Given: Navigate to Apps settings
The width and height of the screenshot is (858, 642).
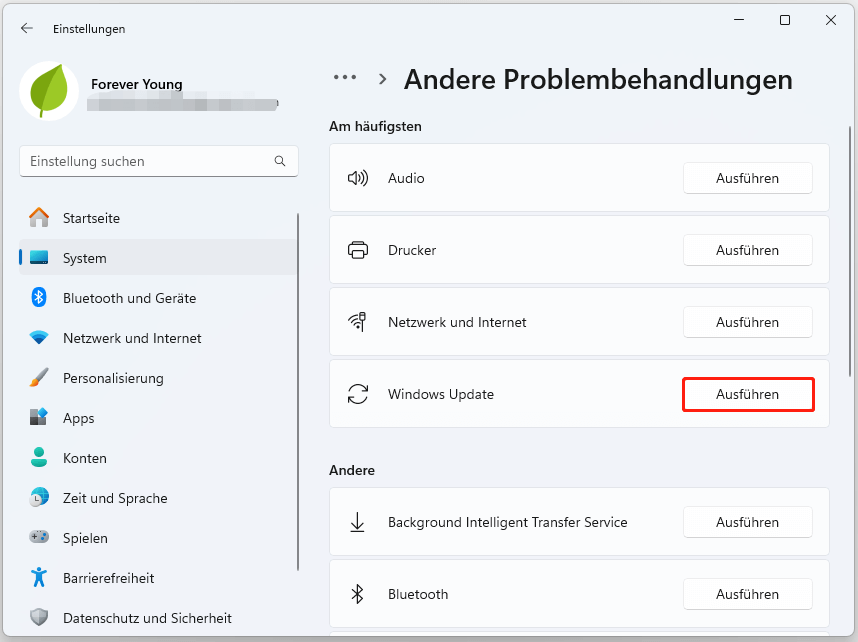Looking at the screenshot, I should 78,418.
